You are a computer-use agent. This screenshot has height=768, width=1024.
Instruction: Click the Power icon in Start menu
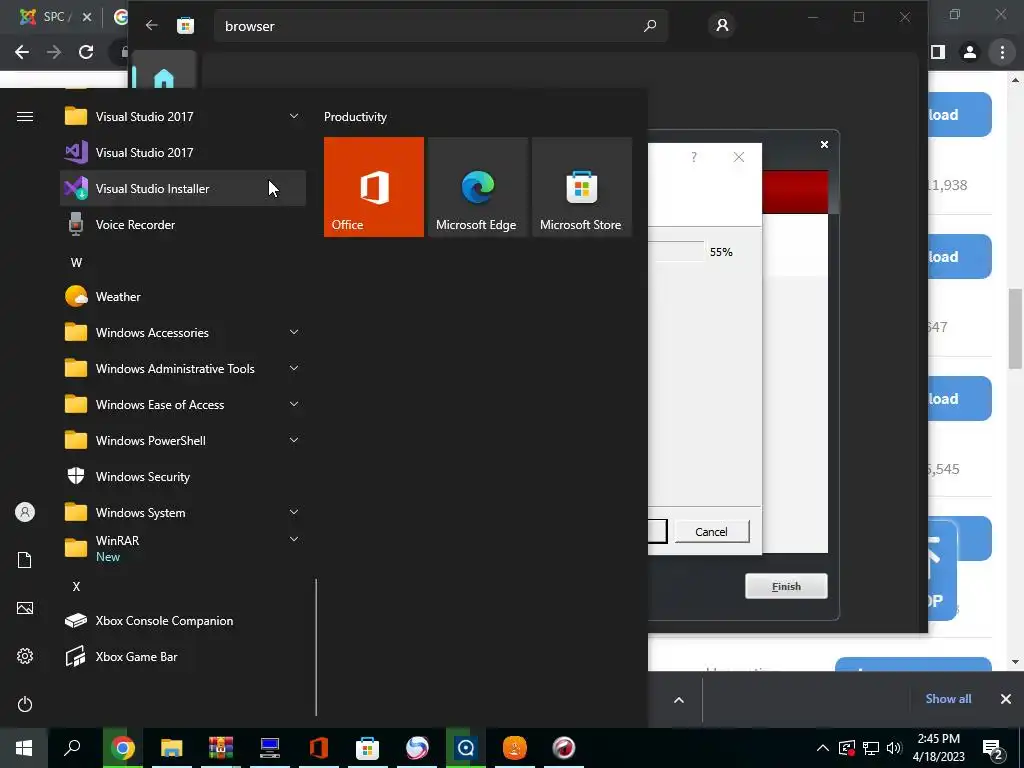(x=25, y=704)
